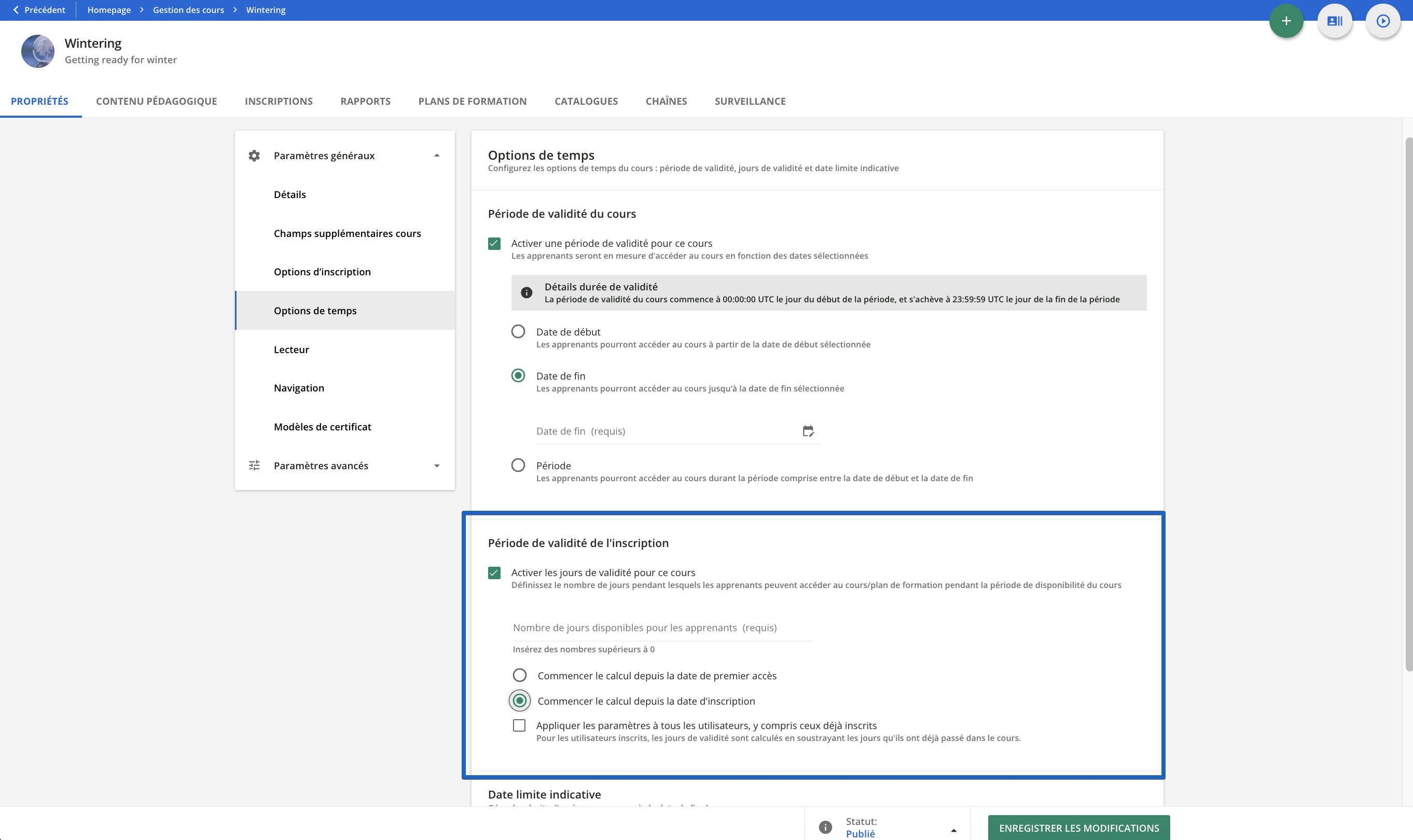Screen dimensions: 1413x840
Task: Click Enregistrer les modifications button
Action: click(1078, 828)
